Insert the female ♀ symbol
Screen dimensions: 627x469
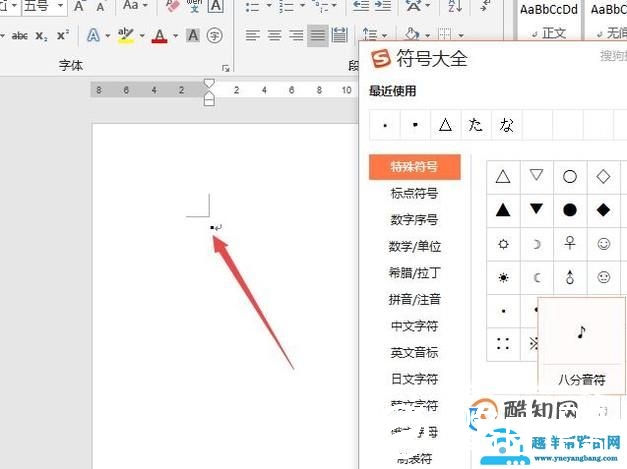(570, 243)
